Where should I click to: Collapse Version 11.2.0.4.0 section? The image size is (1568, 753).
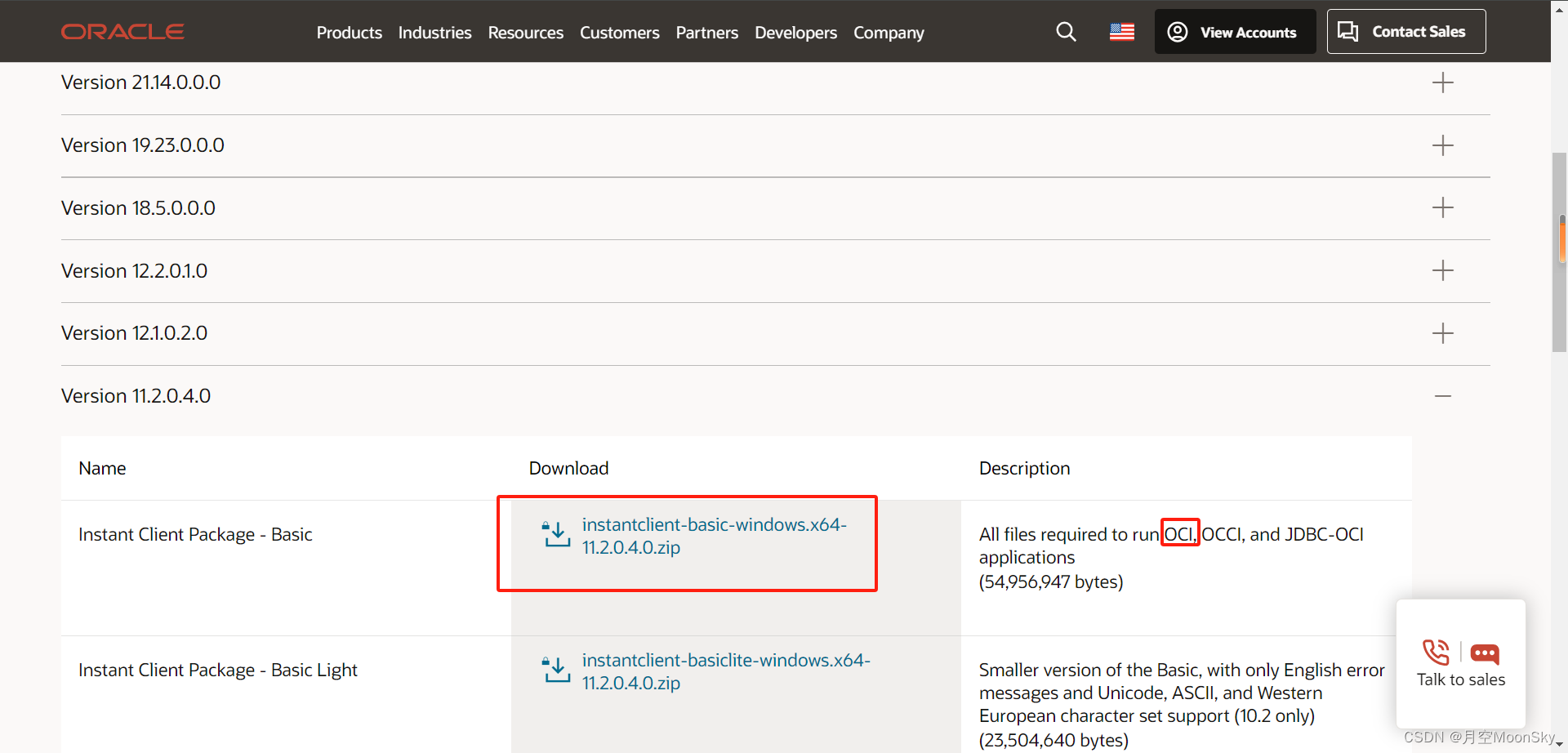click(x=1443, y=396)
